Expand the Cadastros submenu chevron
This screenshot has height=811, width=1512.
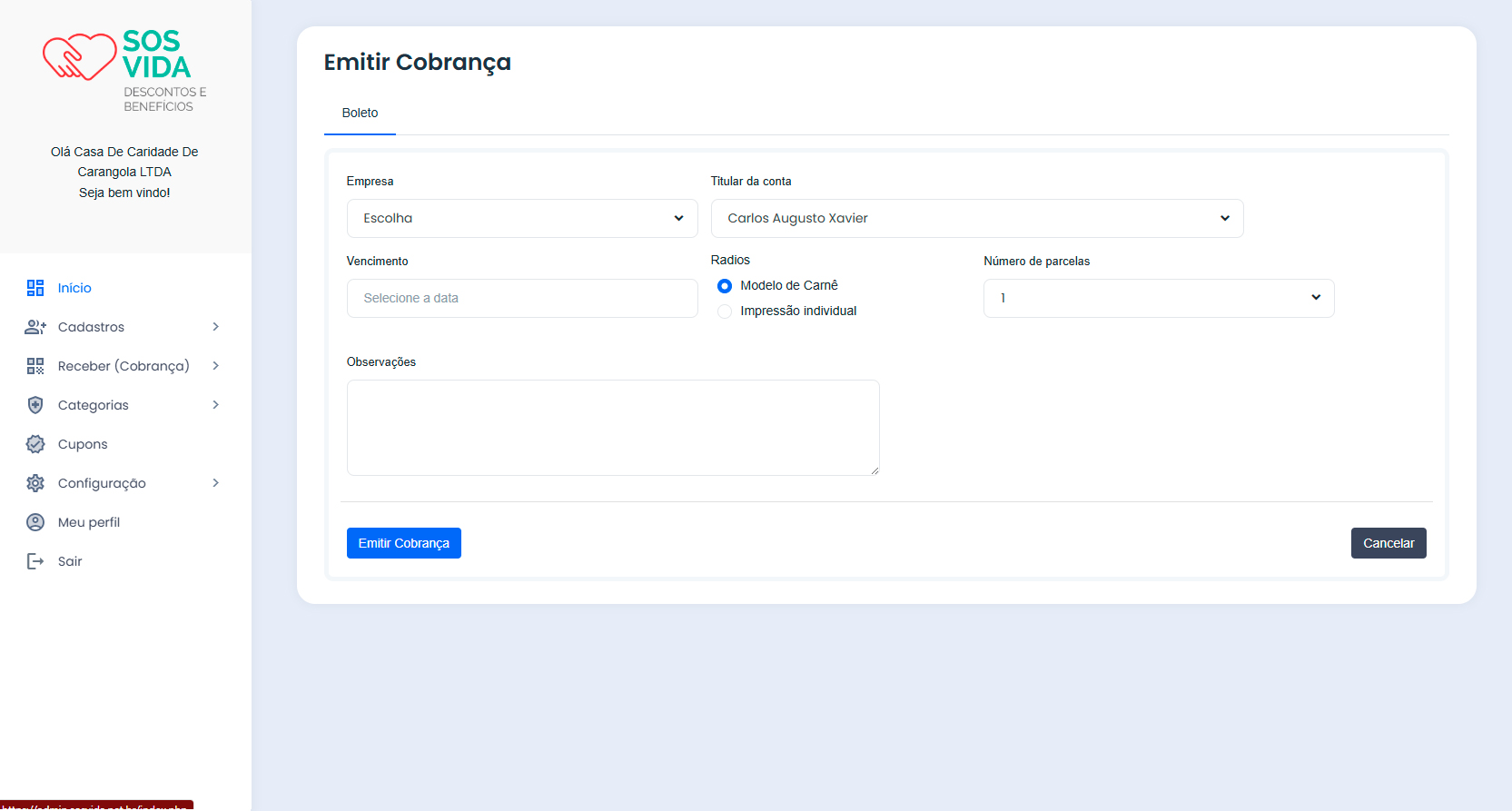click(x=216, y=327)
